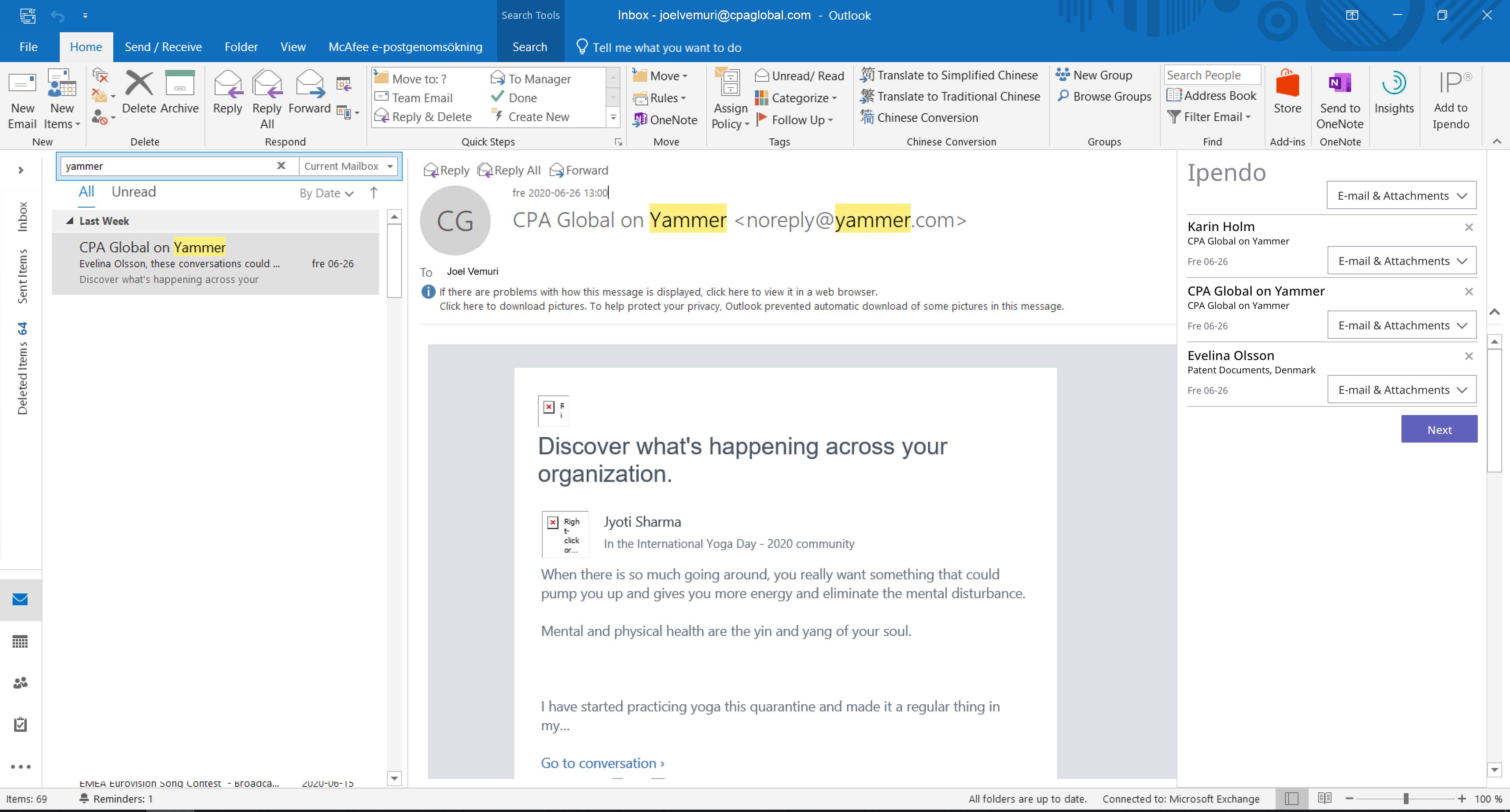Open the Send / Receive tab
The height and width of the screenshot is (812, 1510).
[163, 47]
